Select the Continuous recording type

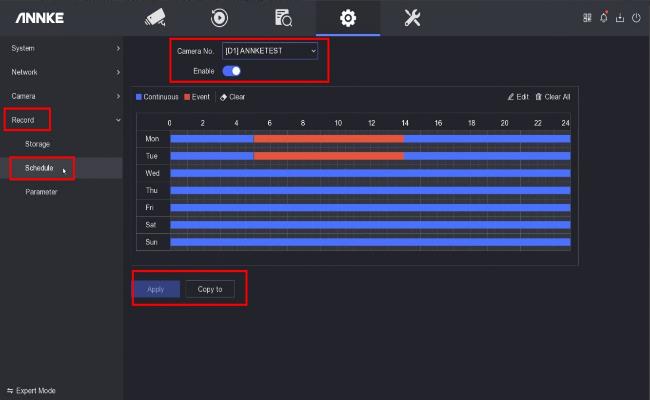(157, 97)
